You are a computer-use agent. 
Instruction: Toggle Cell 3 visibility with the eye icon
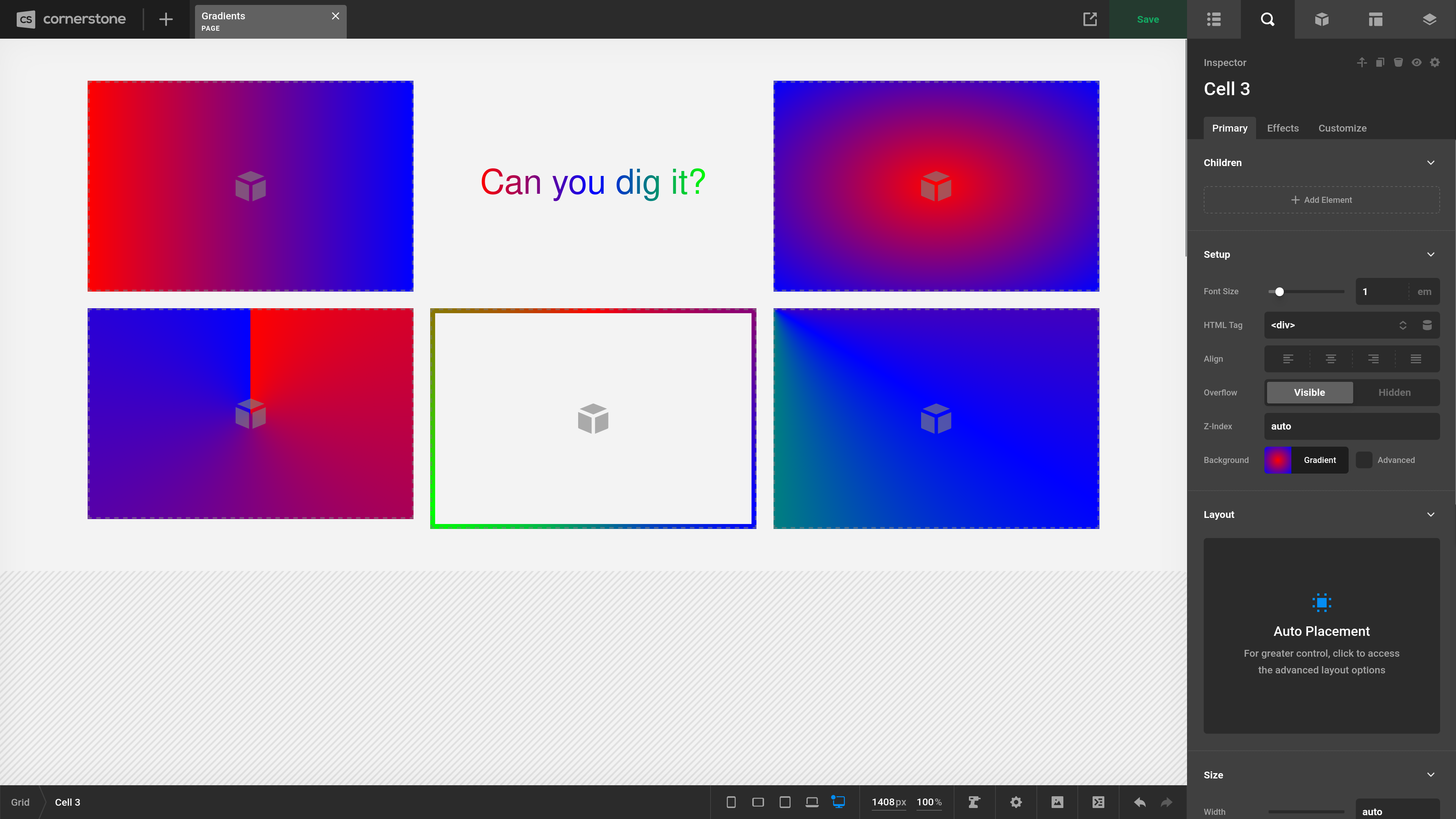point(1417,62)
